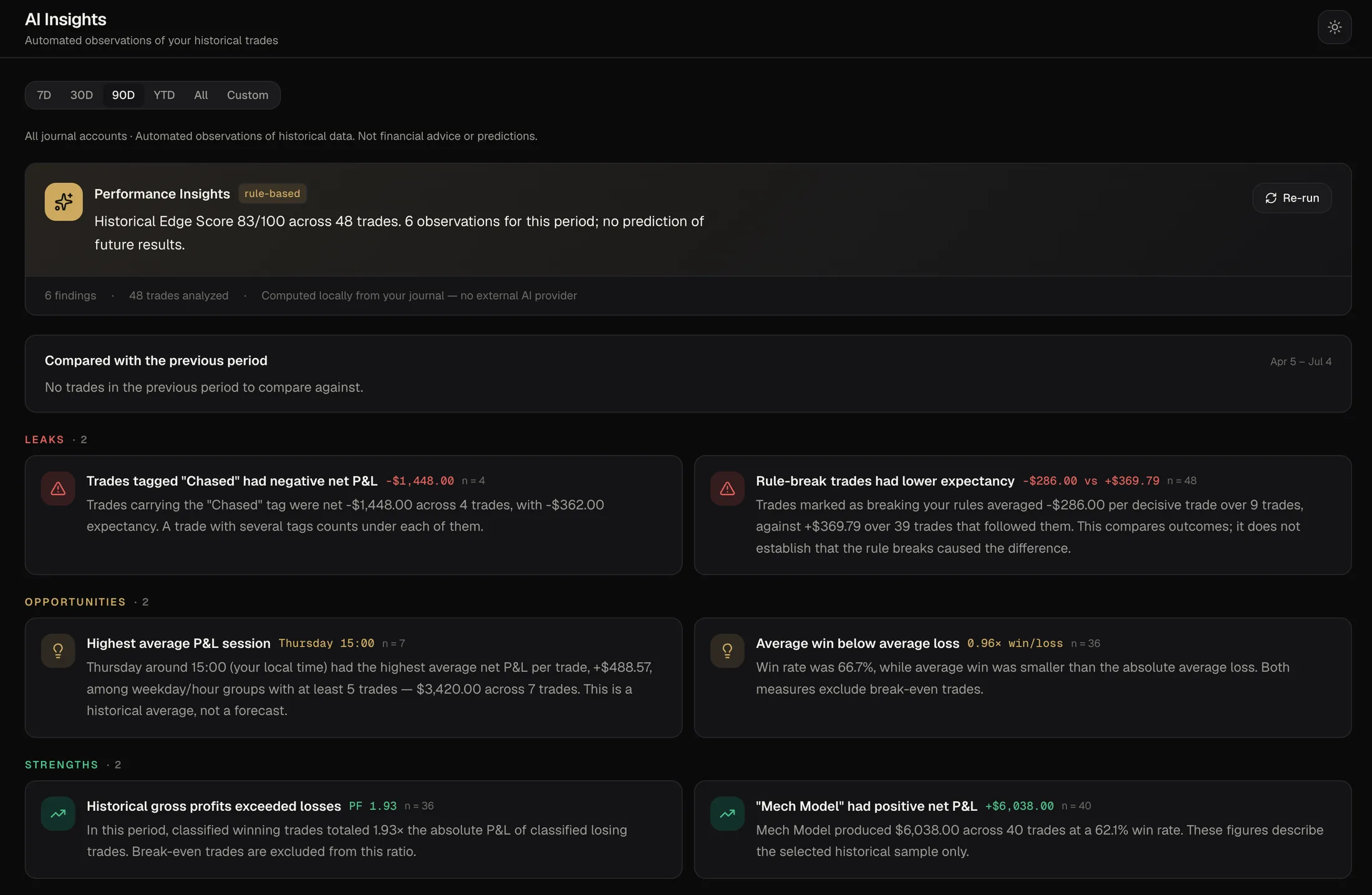
Task: Open "Average win below average loss" finding
Action: (x=1023, y=677)
